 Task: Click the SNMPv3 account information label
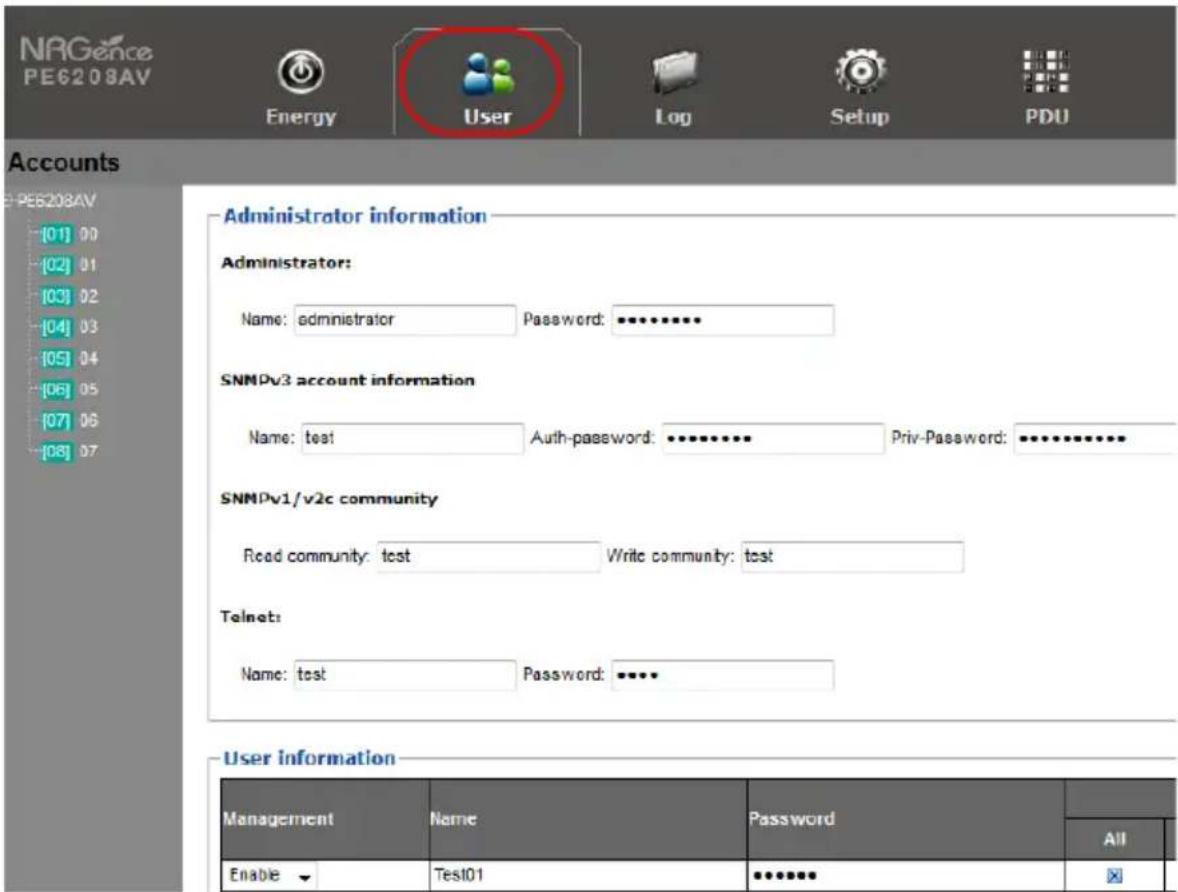347,380
